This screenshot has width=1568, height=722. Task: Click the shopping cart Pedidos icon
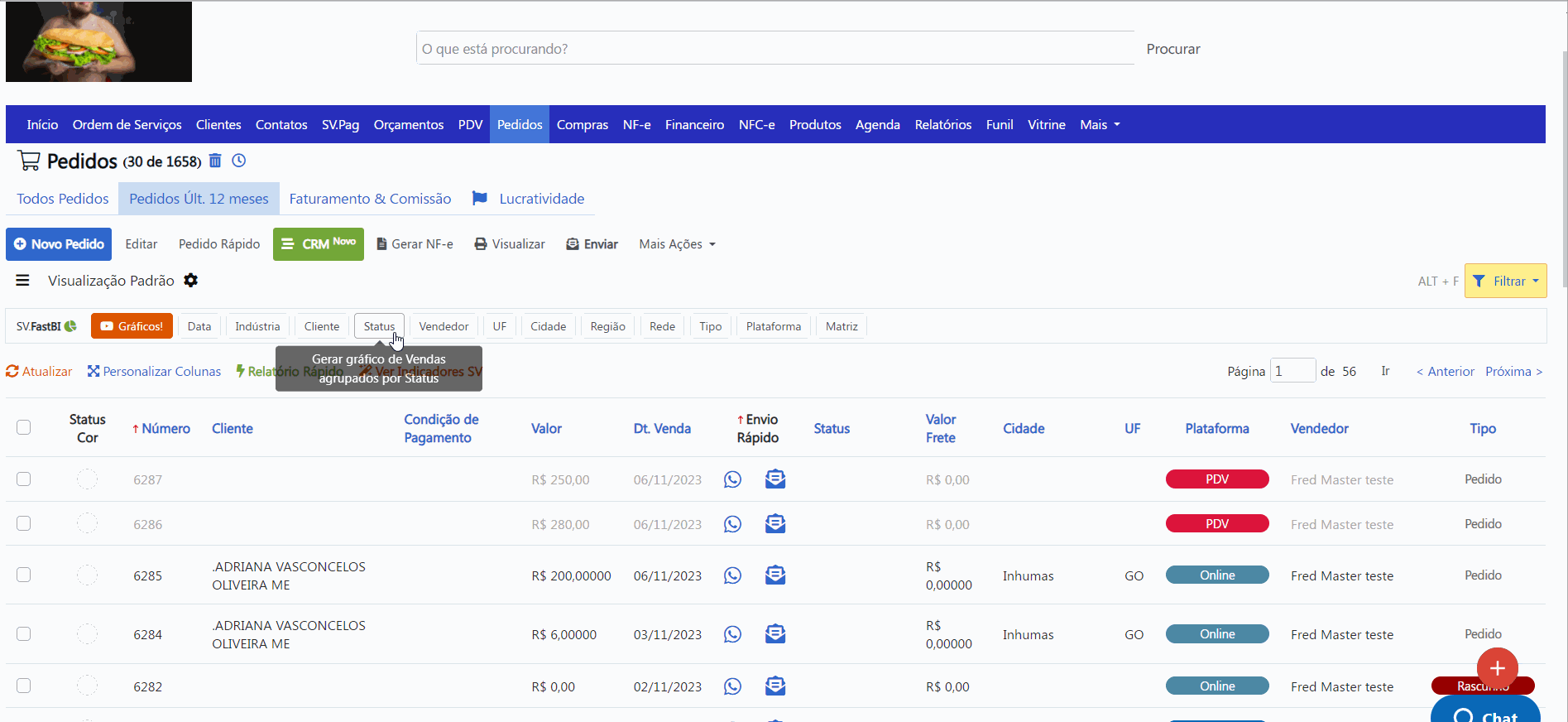click(29, 161)
